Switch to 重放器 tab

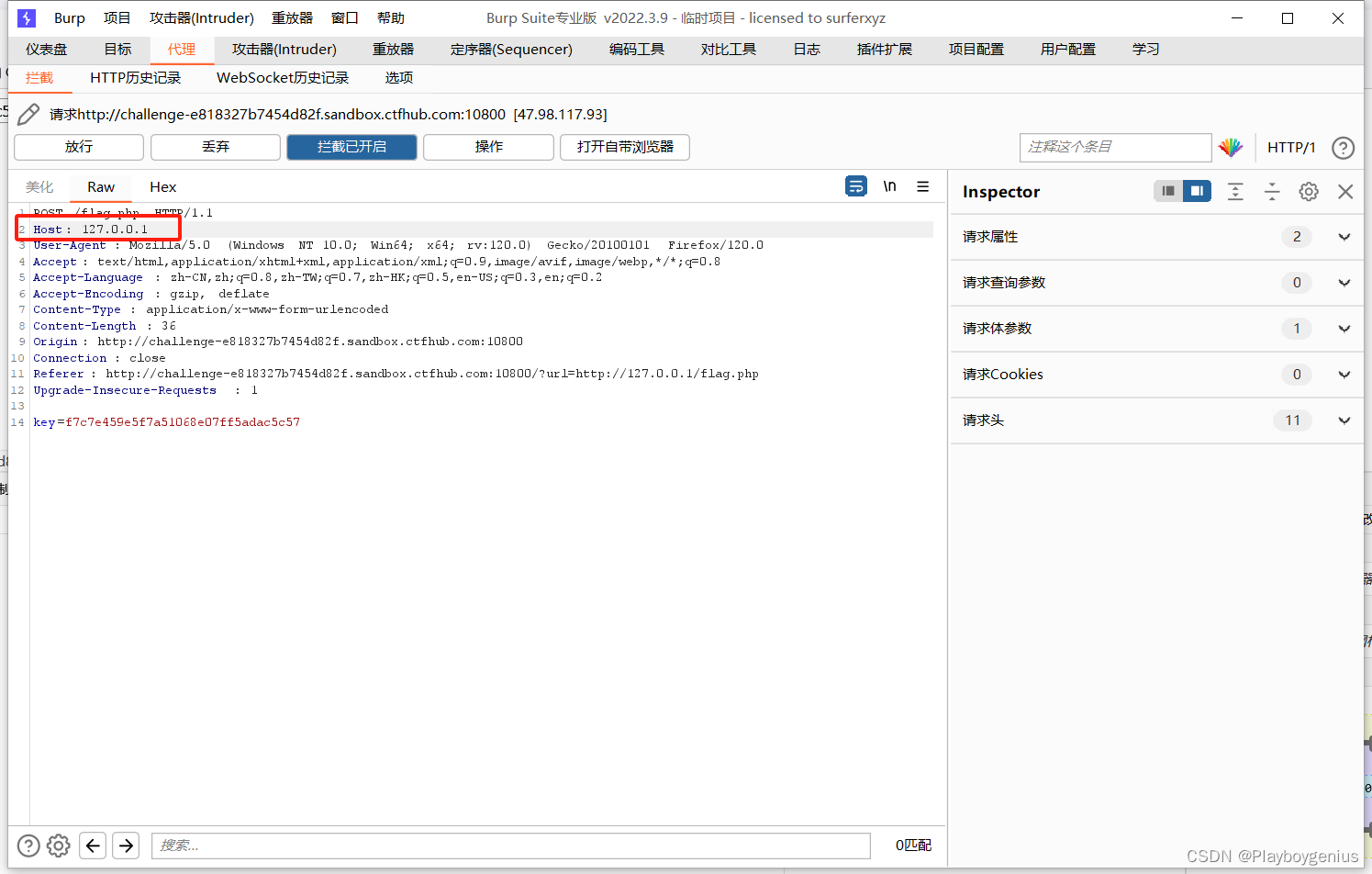(394, 50)
